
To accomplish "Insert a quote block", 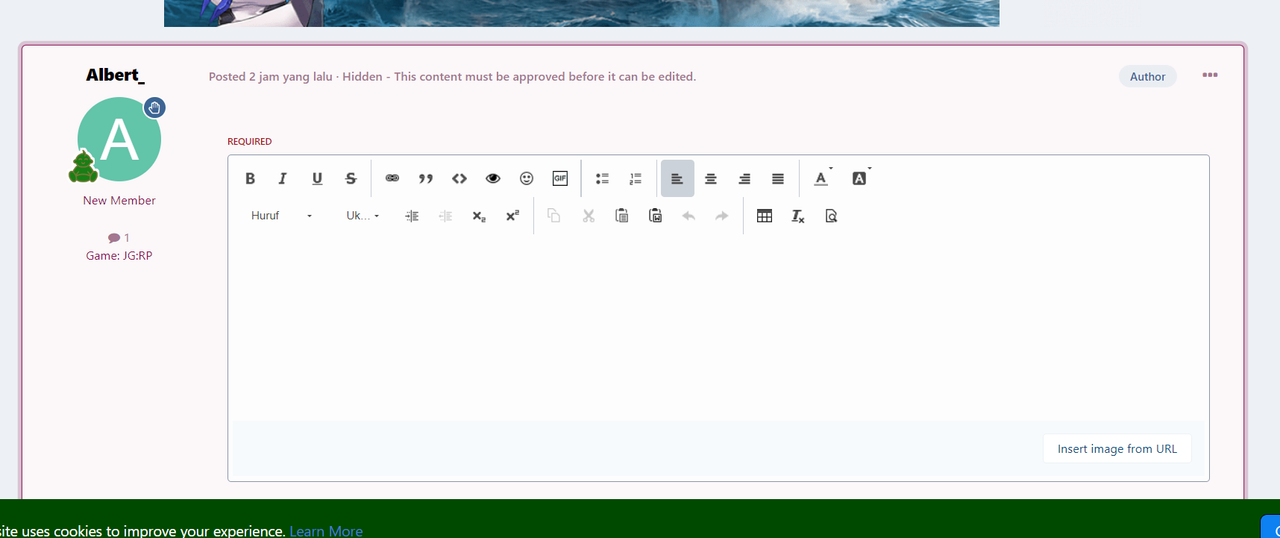I will point(425,179).
